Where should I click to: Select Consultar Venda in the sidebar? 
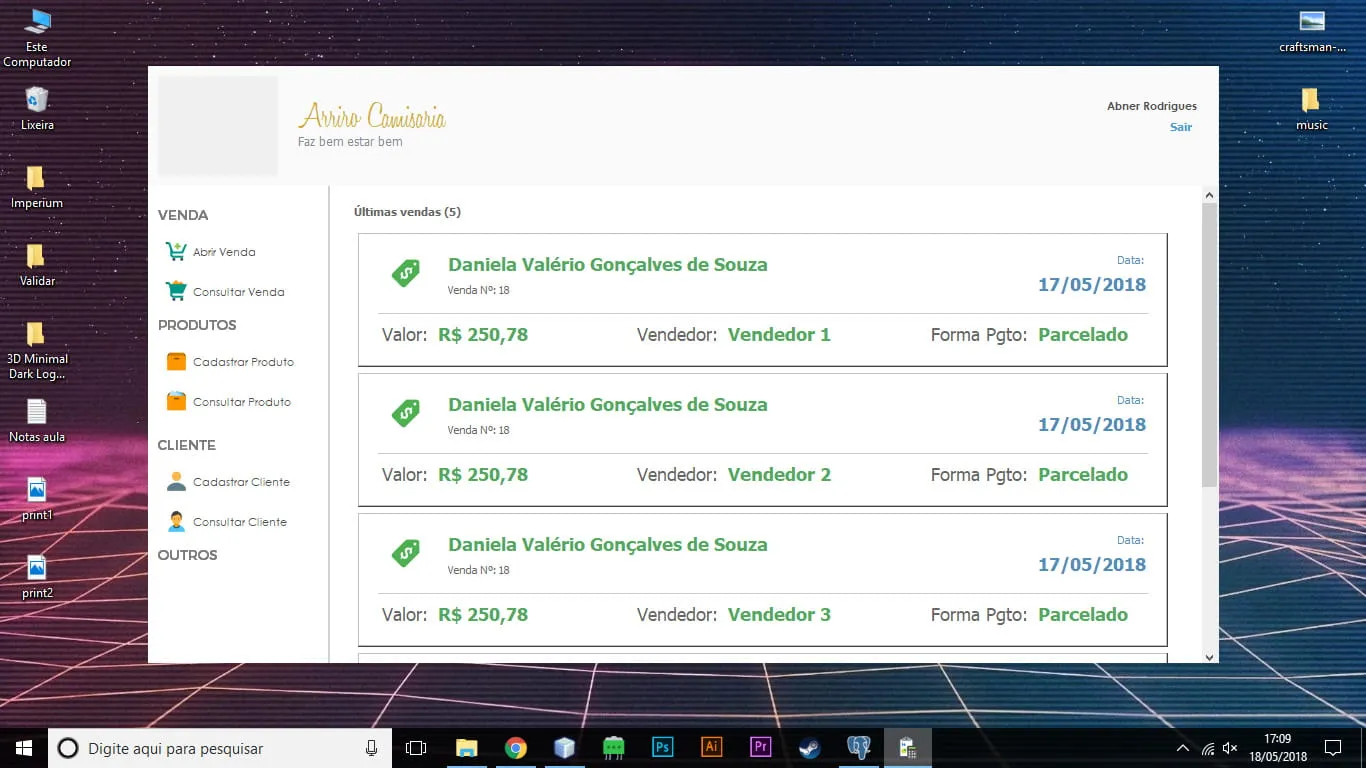click(x=239, y=292)
